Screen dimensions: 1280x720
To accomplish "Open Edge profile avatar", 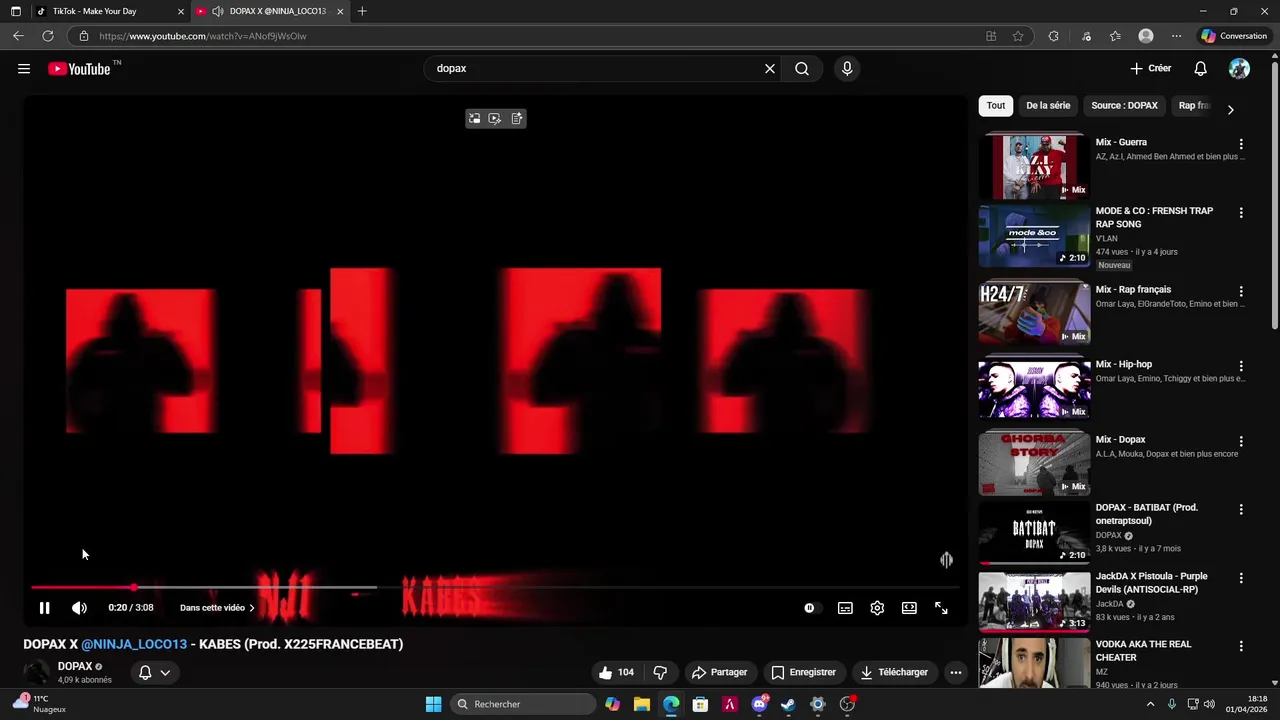I will click(1146, 36).
